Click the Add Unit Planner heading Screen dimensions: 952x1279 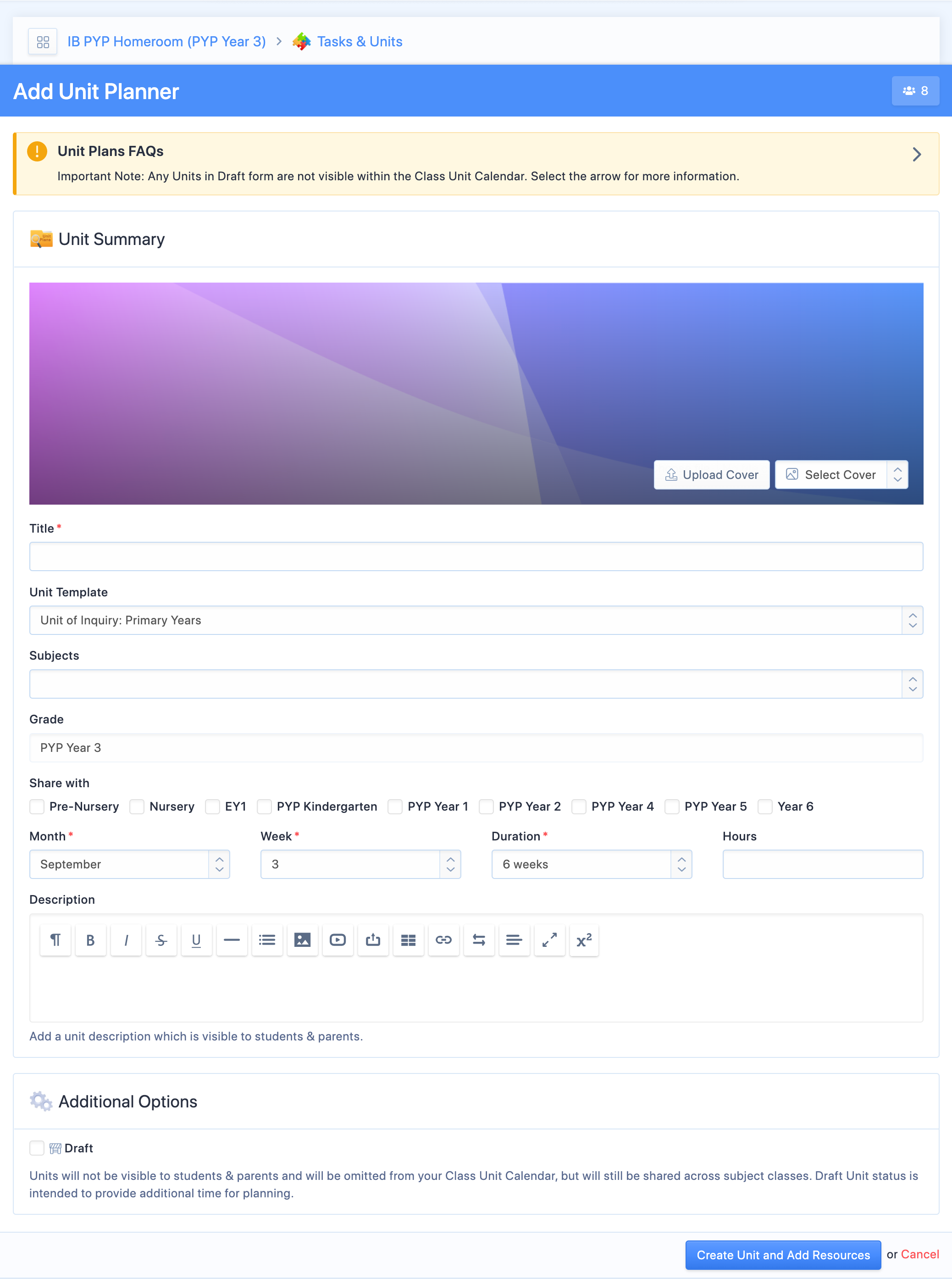(96, 91)
